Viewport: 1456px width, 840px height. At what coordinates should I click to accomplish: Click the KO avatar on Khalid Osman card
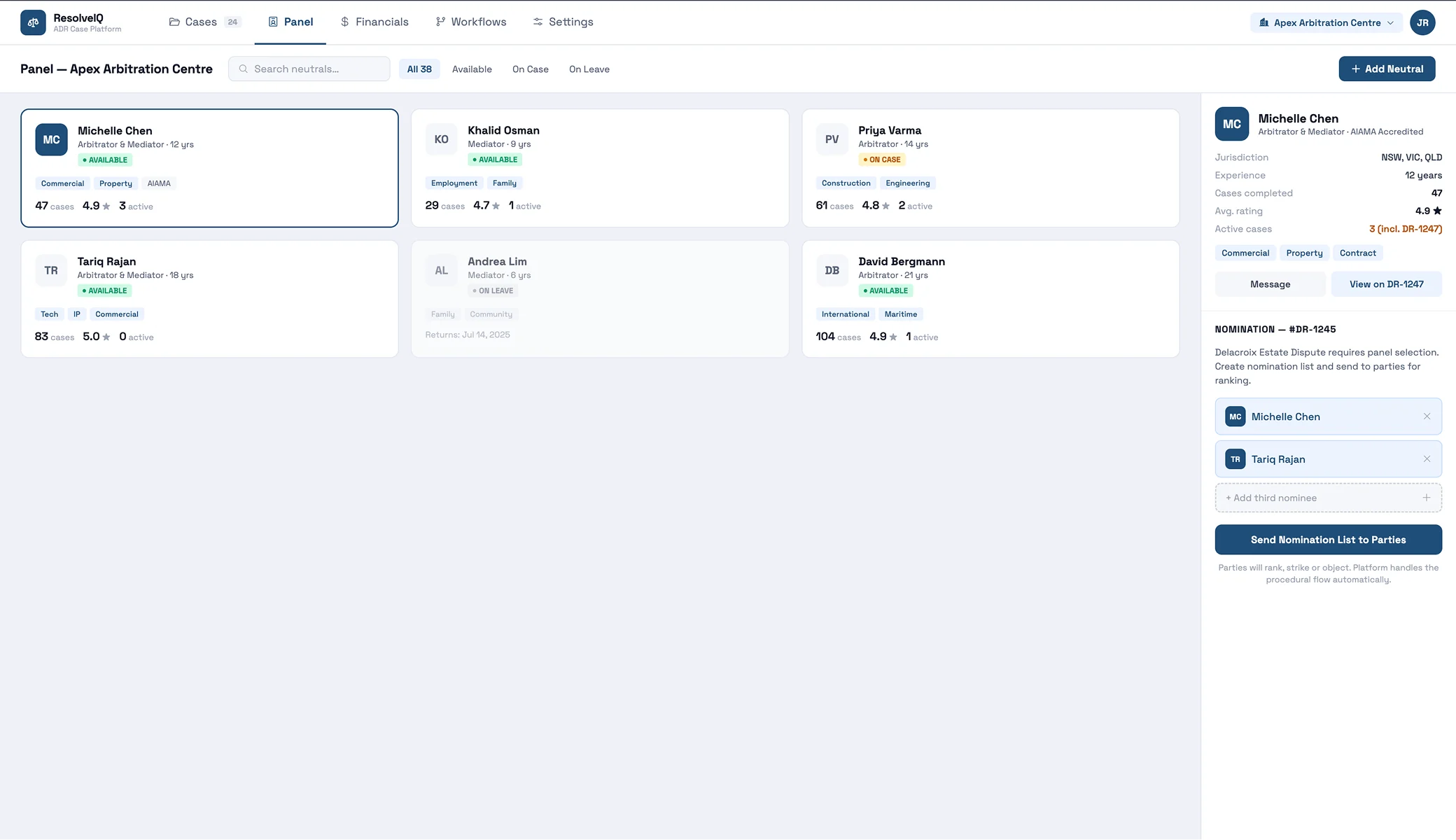click(x=441, y=139)
